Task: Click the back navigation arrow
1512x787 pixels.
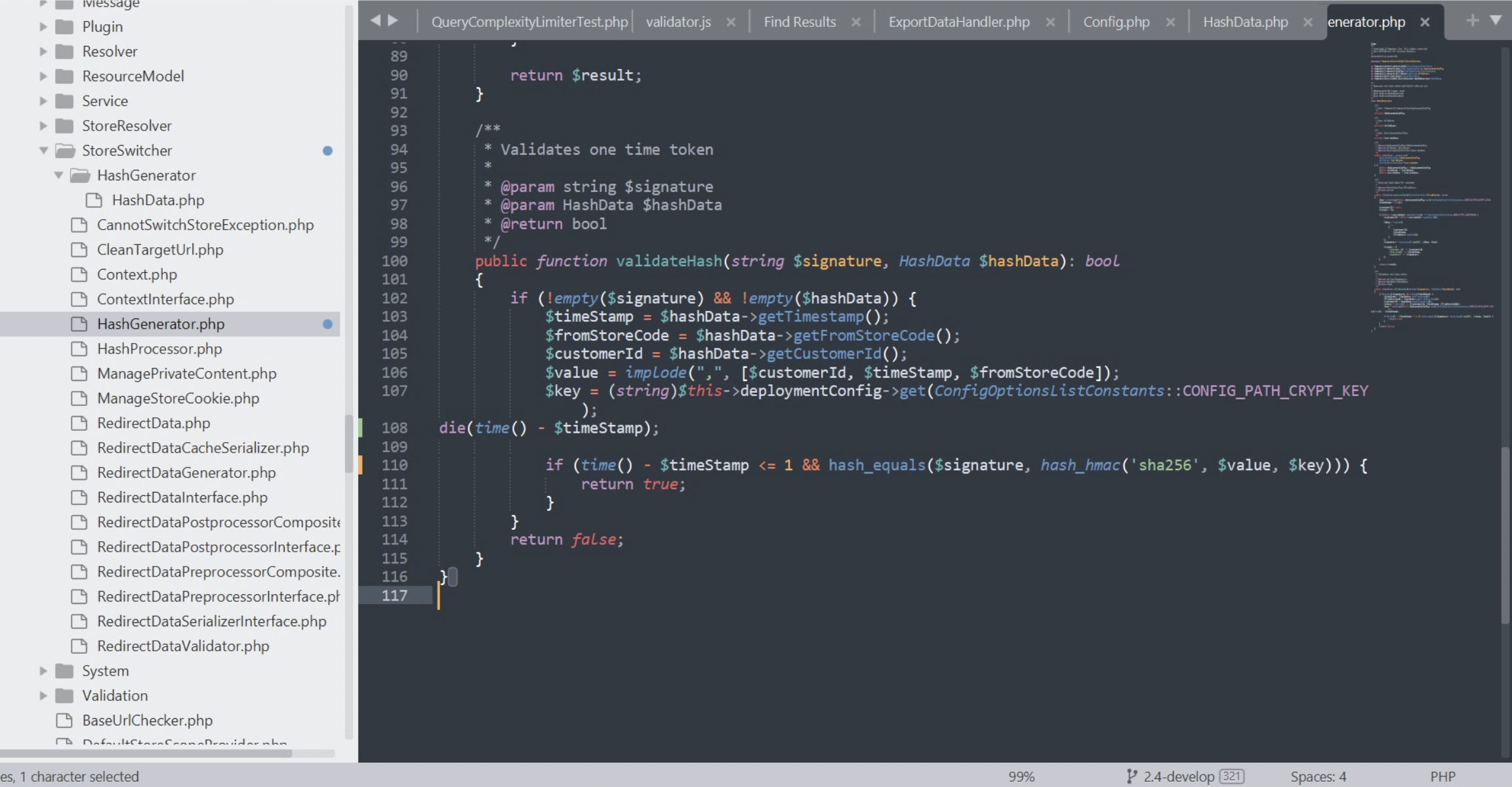Action: (375, 20)
